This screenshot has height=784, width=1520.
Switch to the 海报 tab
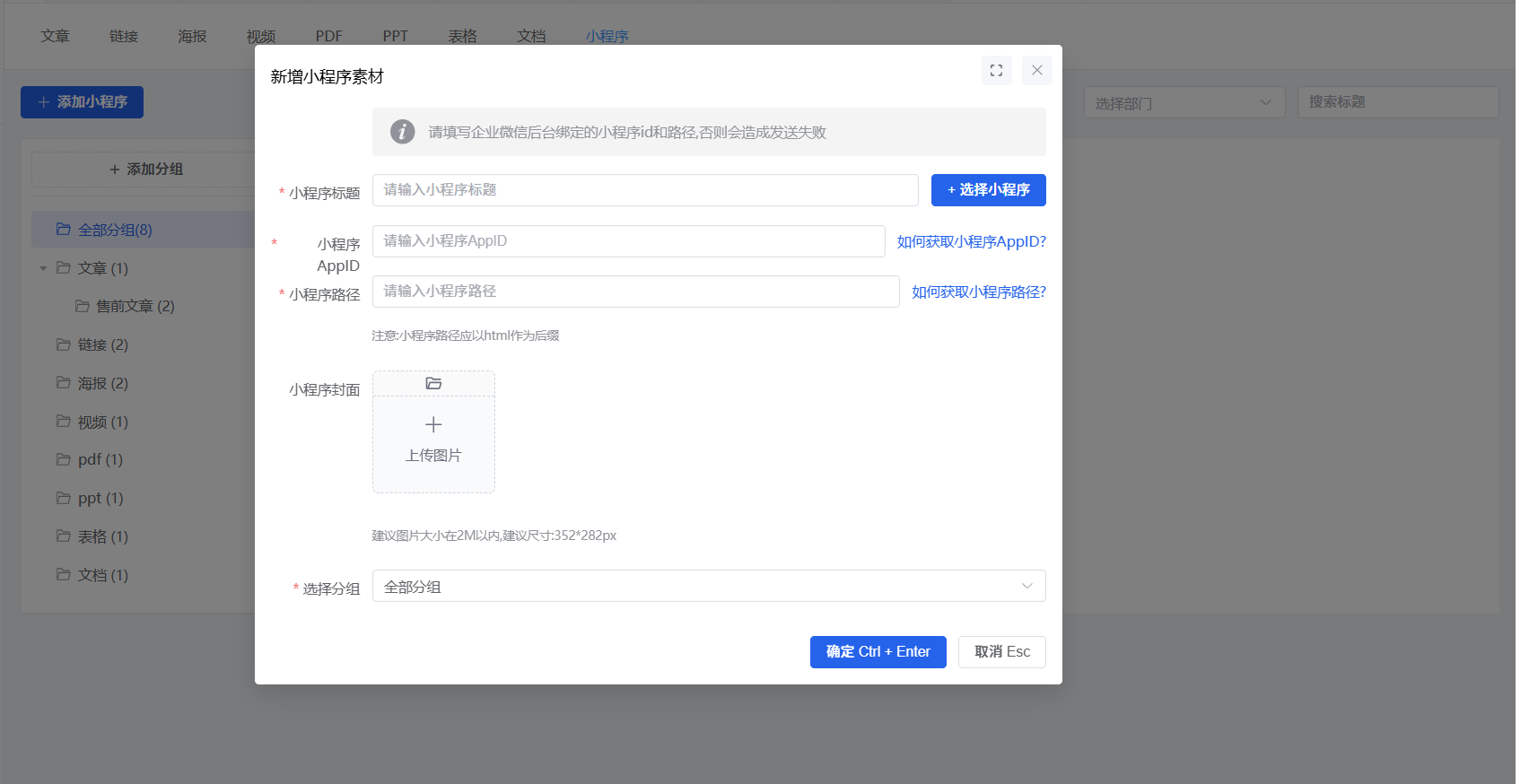click(x=192, y=36)
